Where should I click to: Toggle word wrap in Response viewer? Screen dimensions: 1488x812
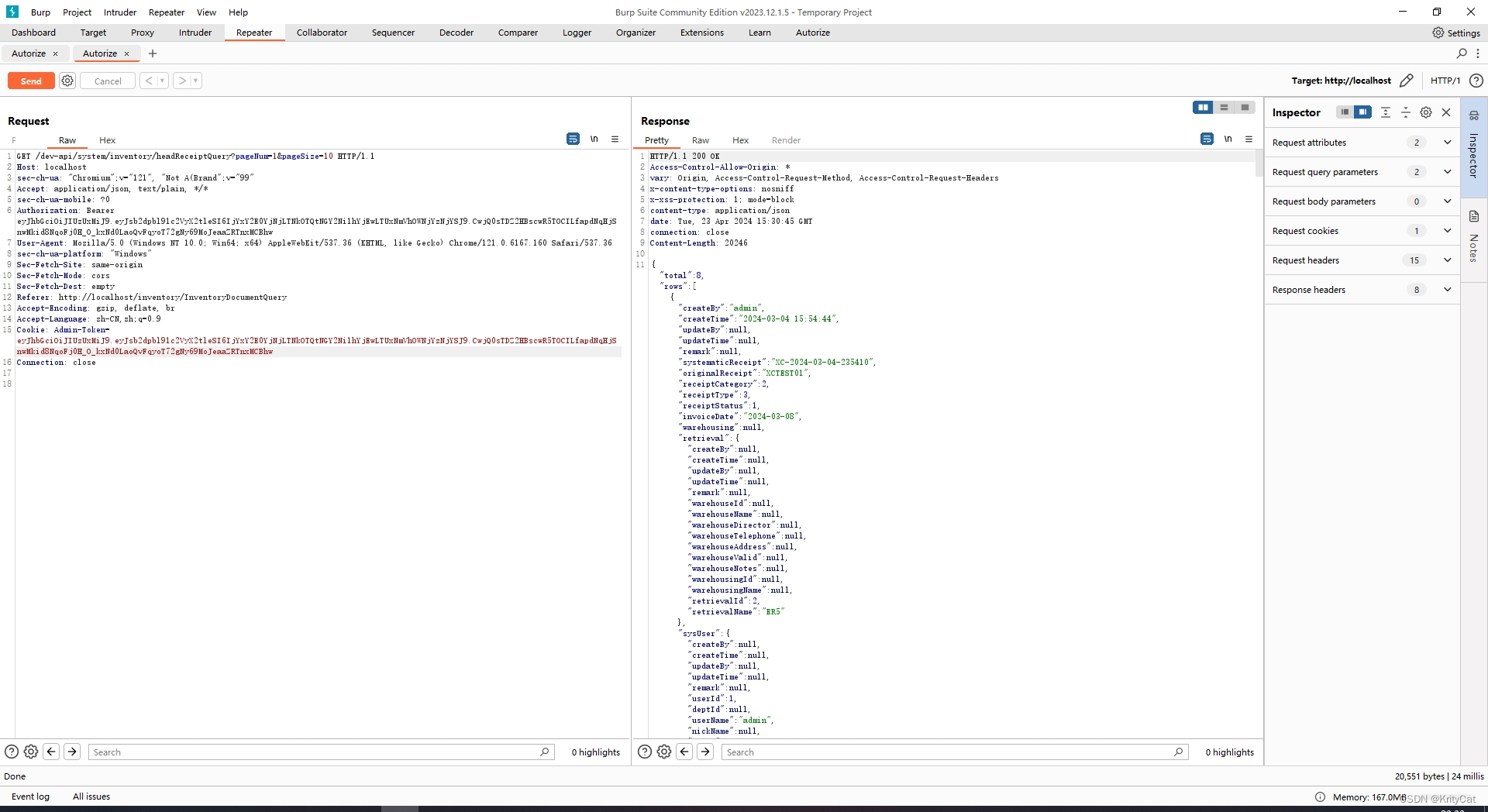(x=1207, y=139)
